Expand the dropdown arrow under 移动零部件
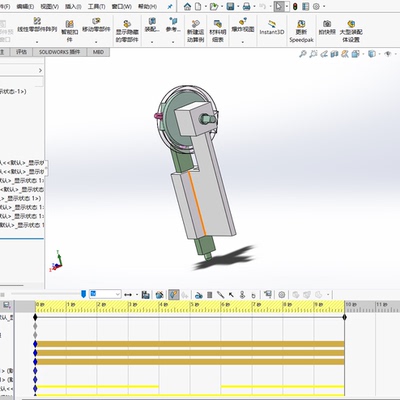 (x=96, y=42)
